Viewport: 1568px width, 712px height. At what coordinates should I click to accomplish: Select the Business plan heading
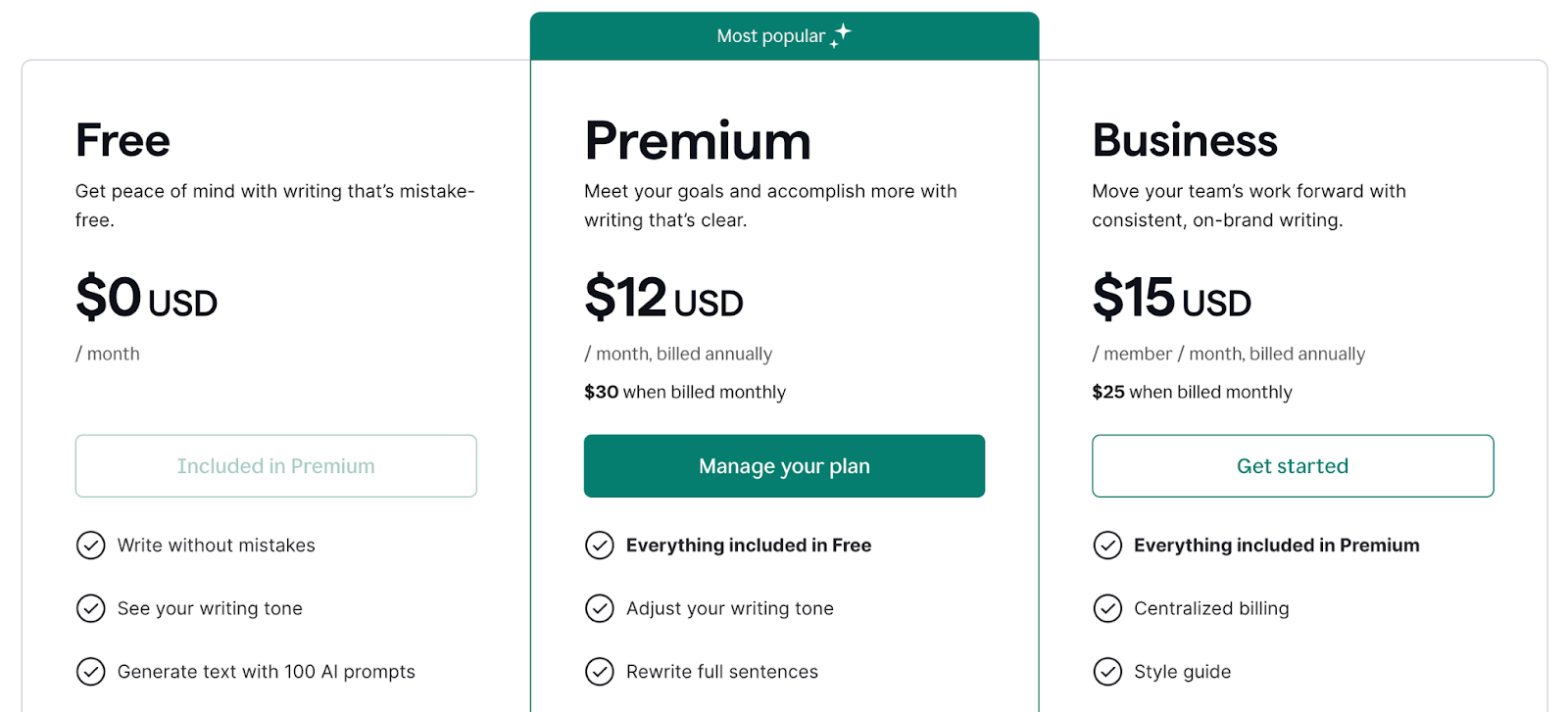tap(1185, 141)
